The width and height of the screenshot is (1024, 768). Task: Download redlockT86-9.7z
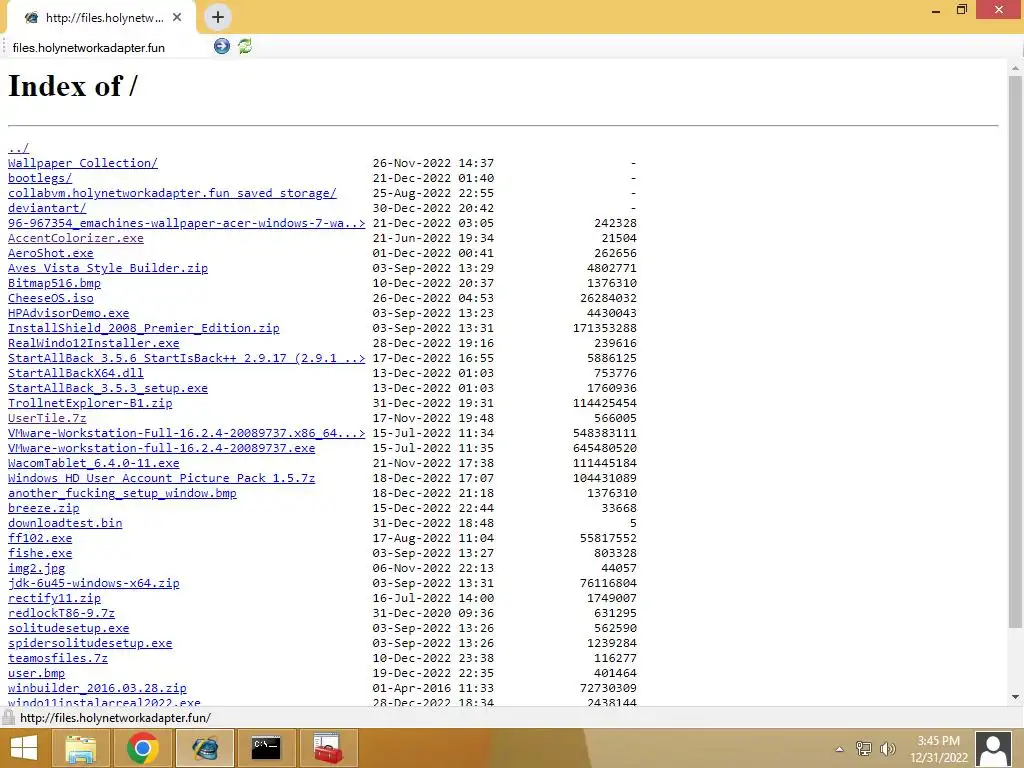61,614
